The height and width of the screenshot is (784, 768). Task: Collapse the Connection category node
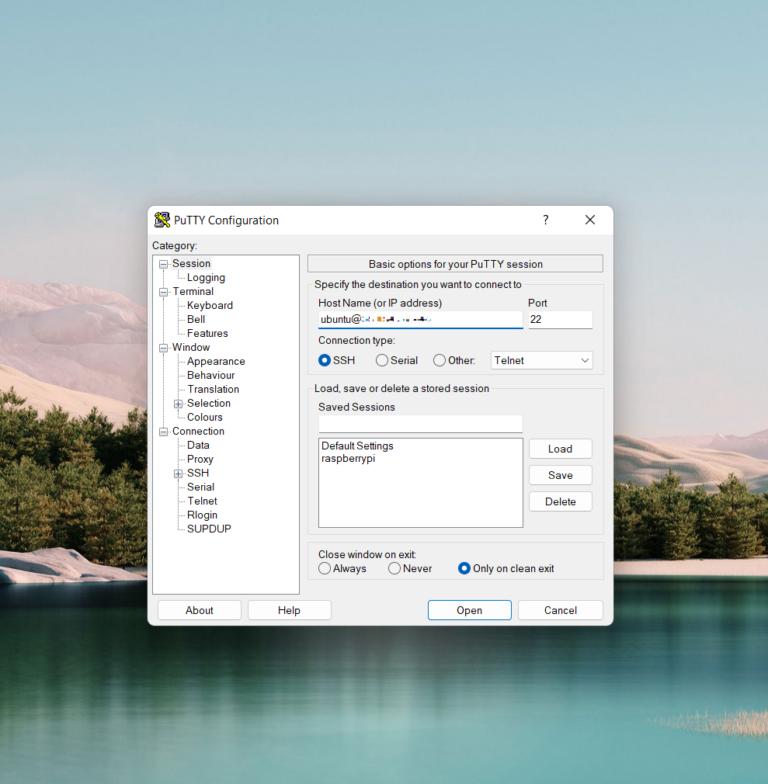(x=163, y=431)
